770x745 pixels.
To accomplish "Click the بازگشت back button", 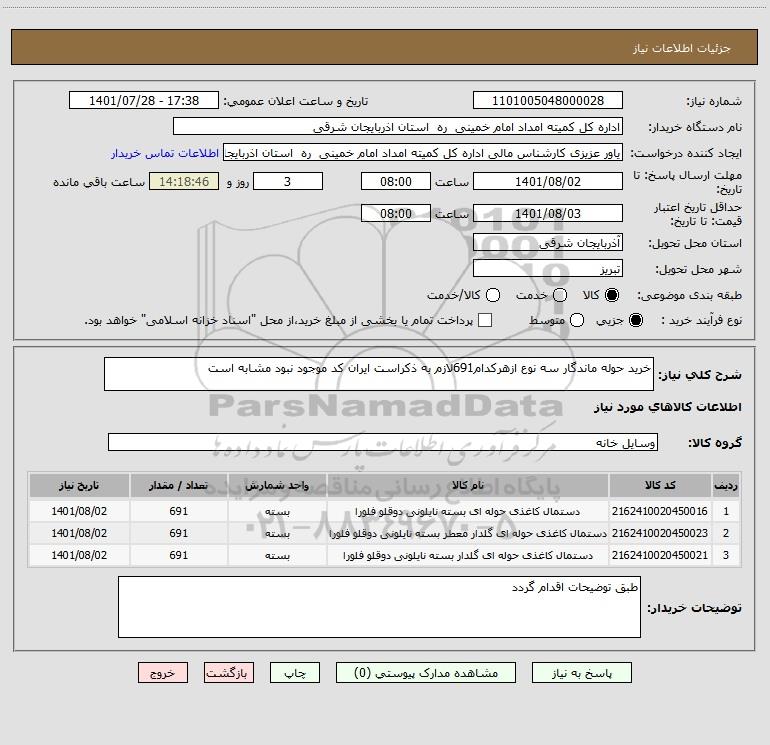I will pyautogui.click(x=229, y=672).
